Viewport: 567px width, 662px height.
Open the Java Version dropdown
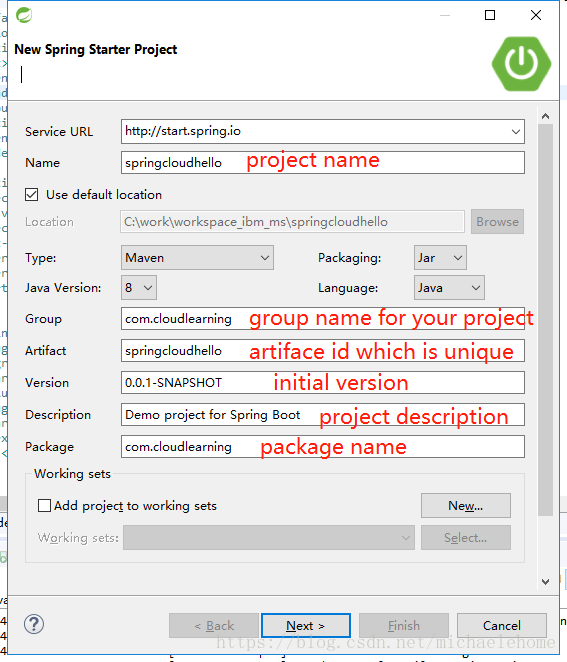tap(139, 288)
